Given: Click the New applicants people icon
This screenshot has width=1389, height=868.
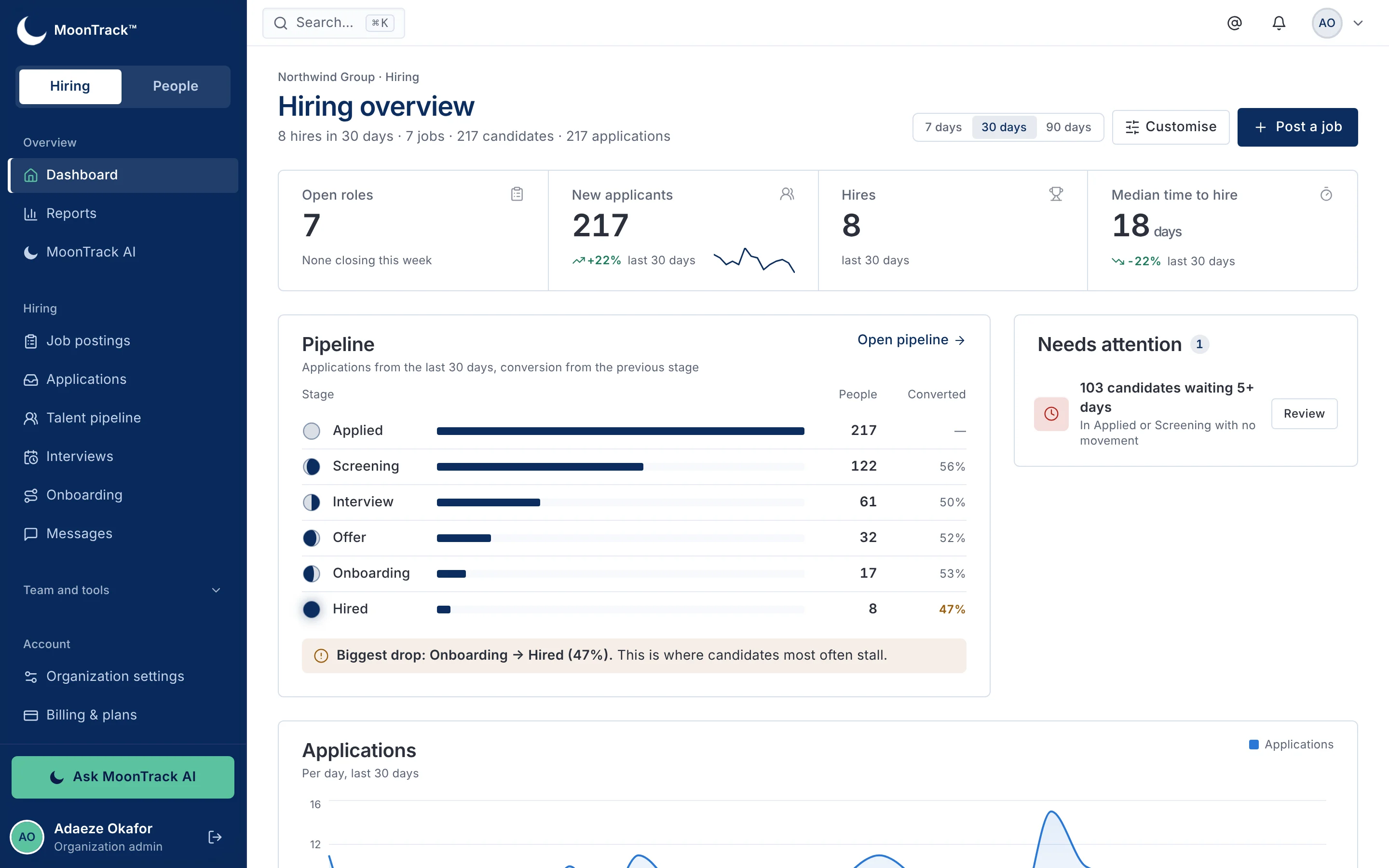Looking at the screenshot, I should [787, 195].
